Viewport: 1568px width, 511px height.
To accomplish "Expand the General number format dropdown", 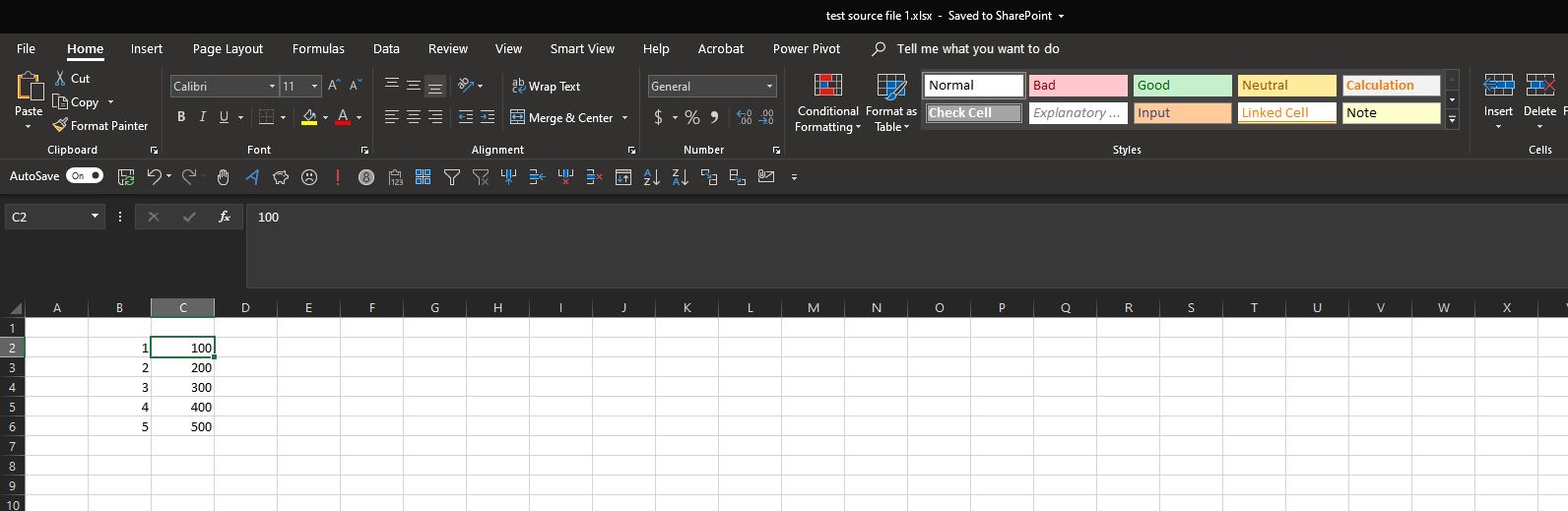I will [769, 87].
